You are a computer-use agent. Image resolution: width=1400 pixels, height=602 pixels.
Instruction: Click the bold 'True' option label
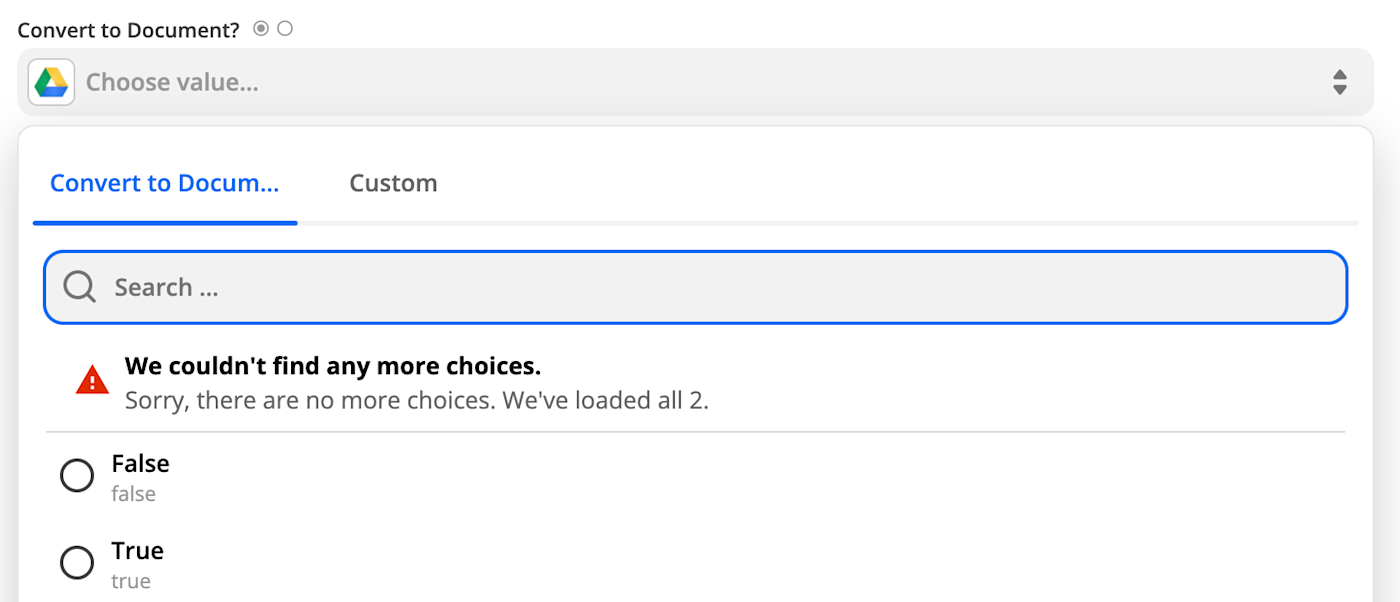(x=138, y=551)
